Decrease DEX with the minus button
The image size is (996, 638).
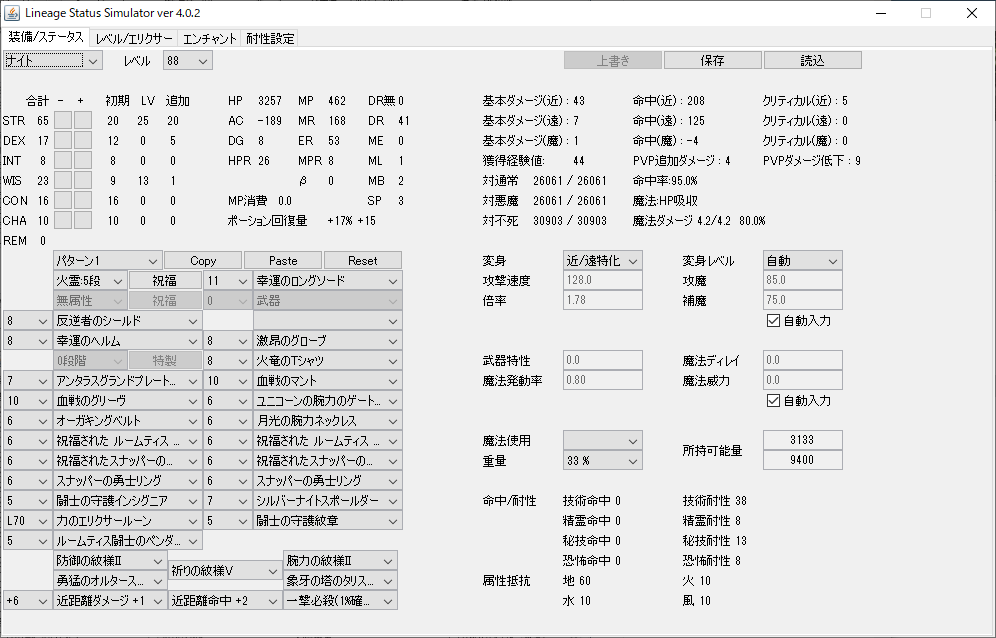[x=62, y=140]
